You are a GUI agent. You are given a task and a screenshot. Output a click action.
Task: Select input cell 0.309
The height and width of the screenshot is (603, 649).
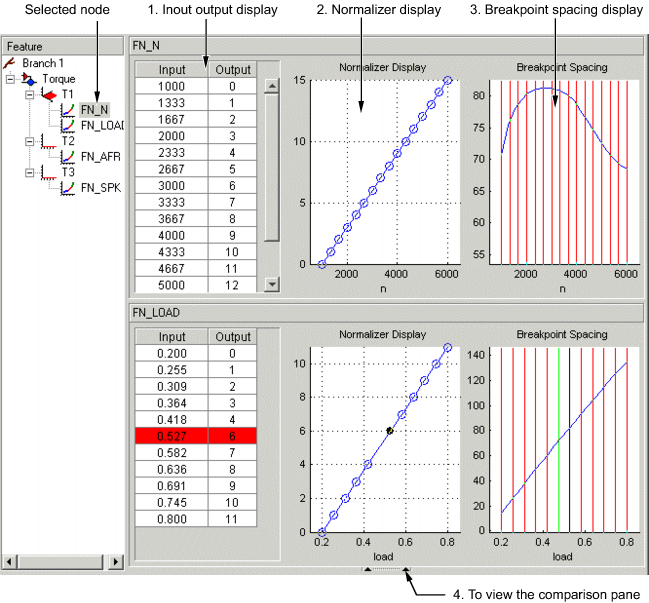point(171,386)
